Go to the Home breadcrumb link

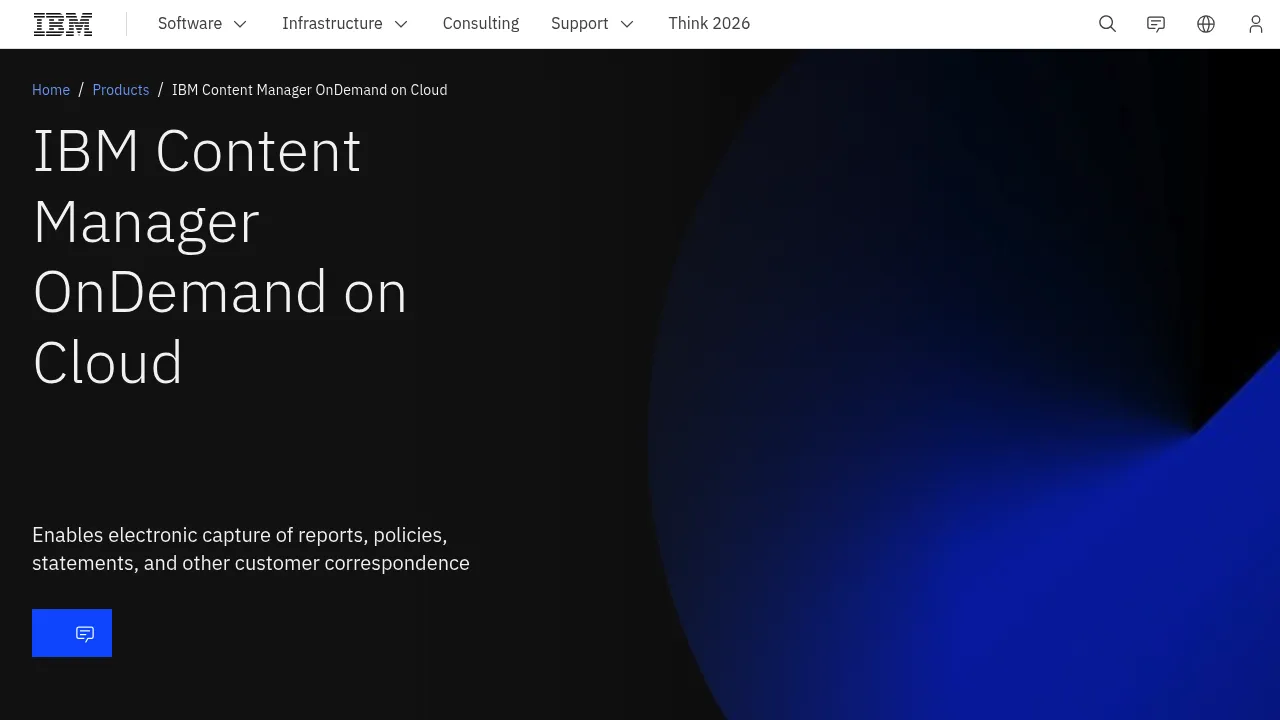[x=51, y=90]
